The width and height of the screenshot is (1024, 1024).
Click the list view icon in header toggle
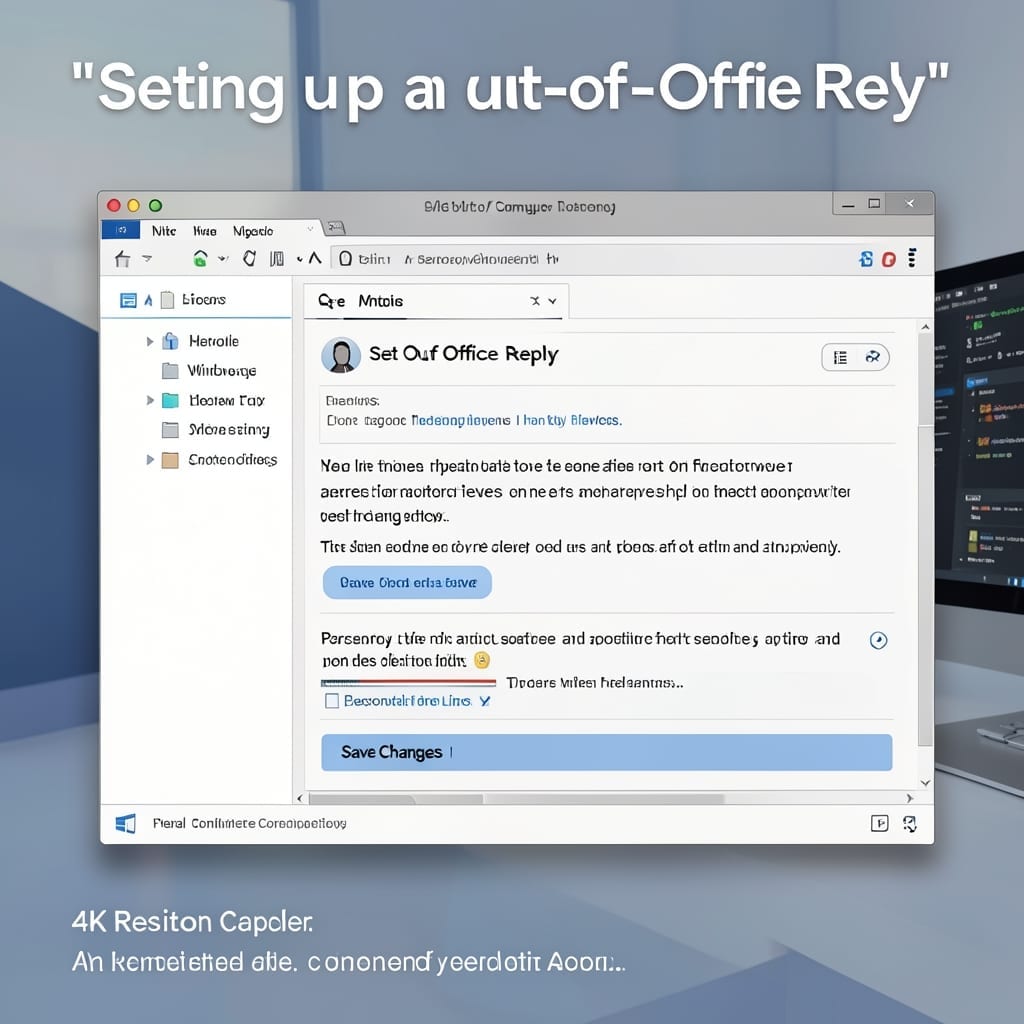[x=840, y=357]
